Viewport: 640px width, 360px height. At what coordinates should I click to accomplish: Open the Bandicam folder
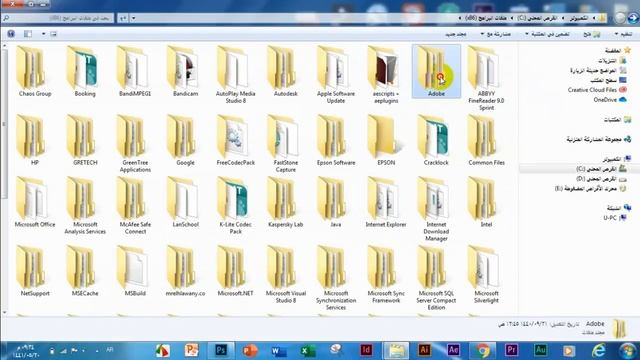tap(185, 71)
